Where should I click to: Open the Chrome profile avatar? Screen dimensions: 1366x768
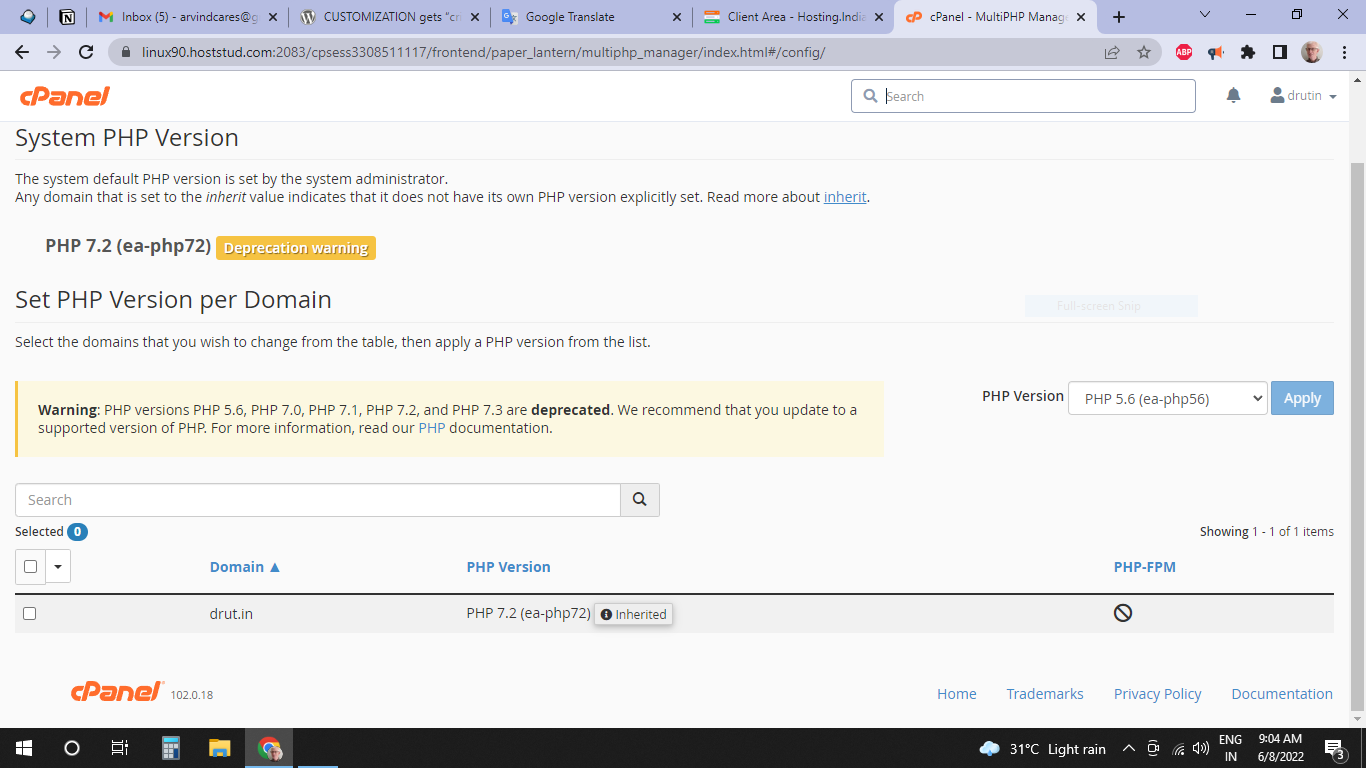(x=1311, y=52)
